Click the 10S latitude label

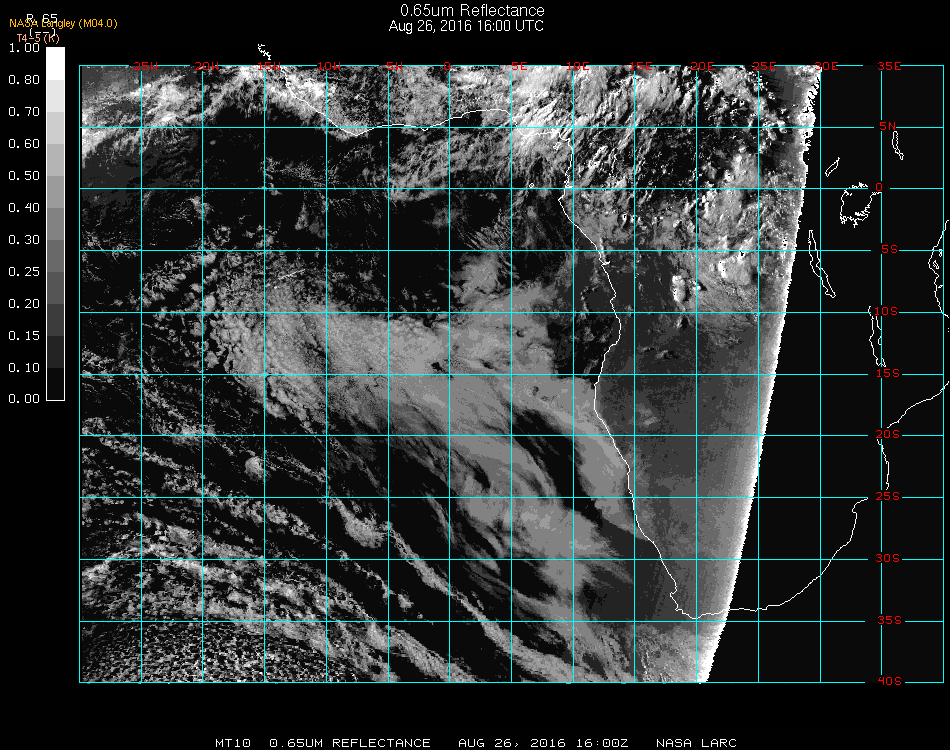pos(886,311)
